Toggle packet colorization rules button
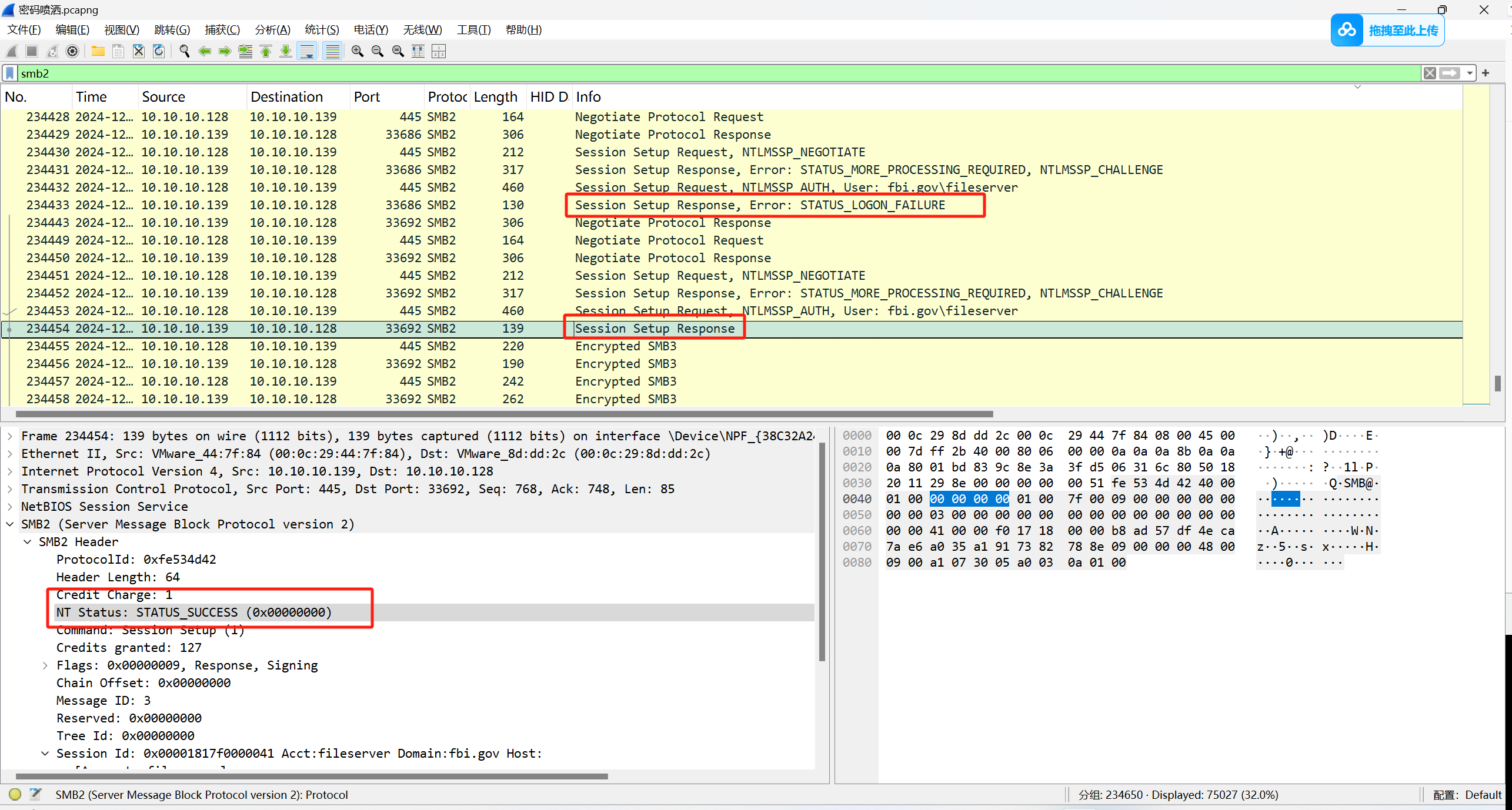The width and height of the screenshot is (1512, 810). tap(333, 52)
